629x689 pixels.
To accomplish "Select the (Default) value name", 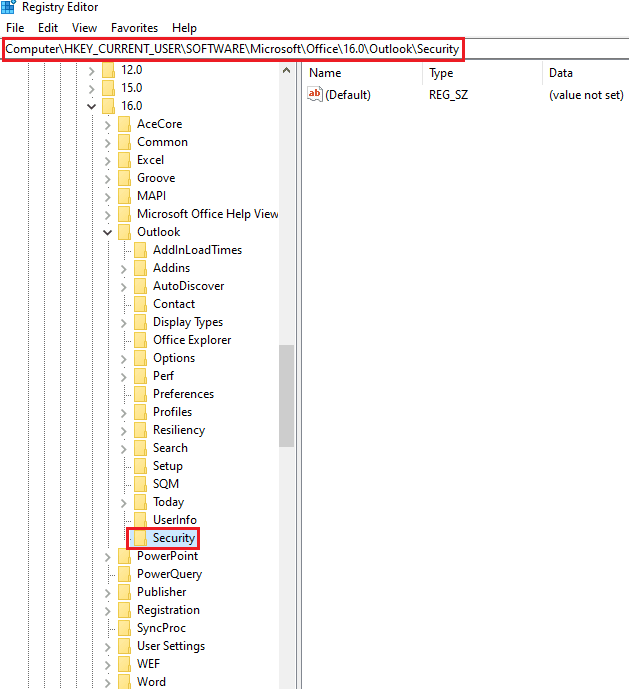I will (348, 95).
